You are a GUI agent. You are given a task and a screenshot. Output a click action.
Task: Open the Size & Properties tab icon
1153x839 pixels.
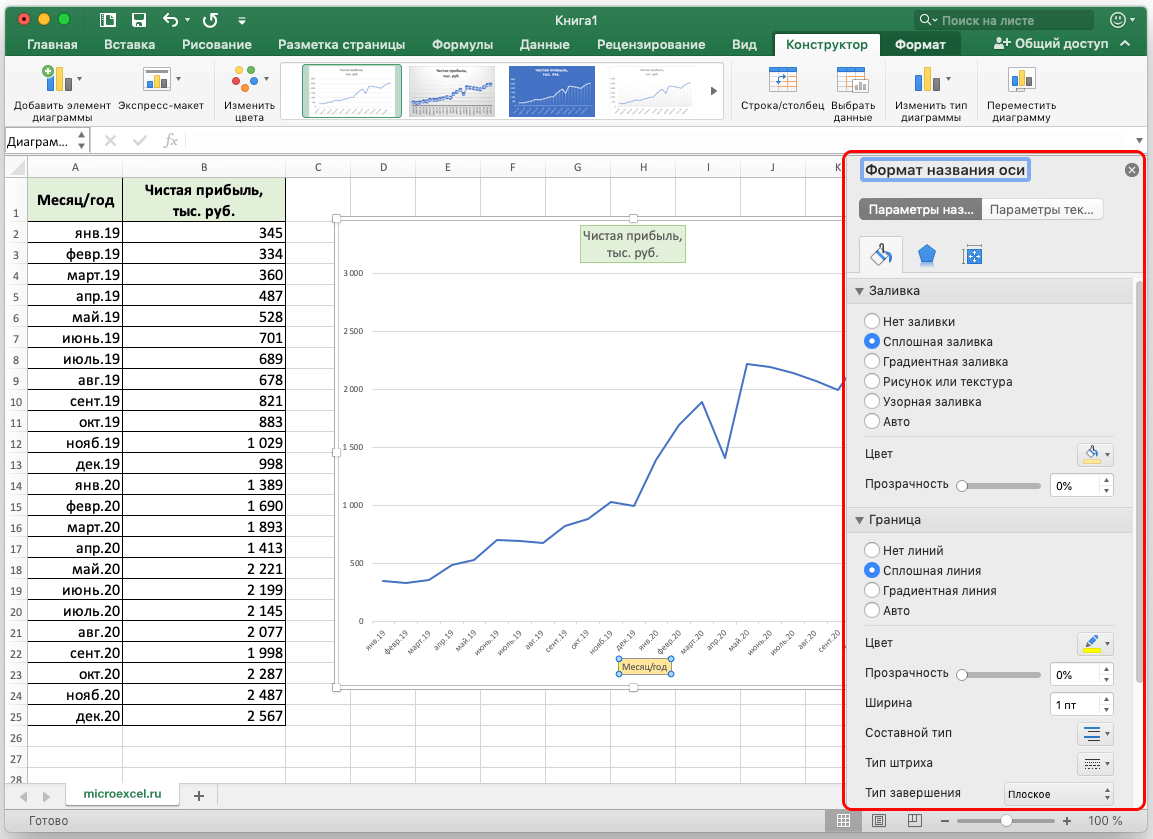click(972, 255)
